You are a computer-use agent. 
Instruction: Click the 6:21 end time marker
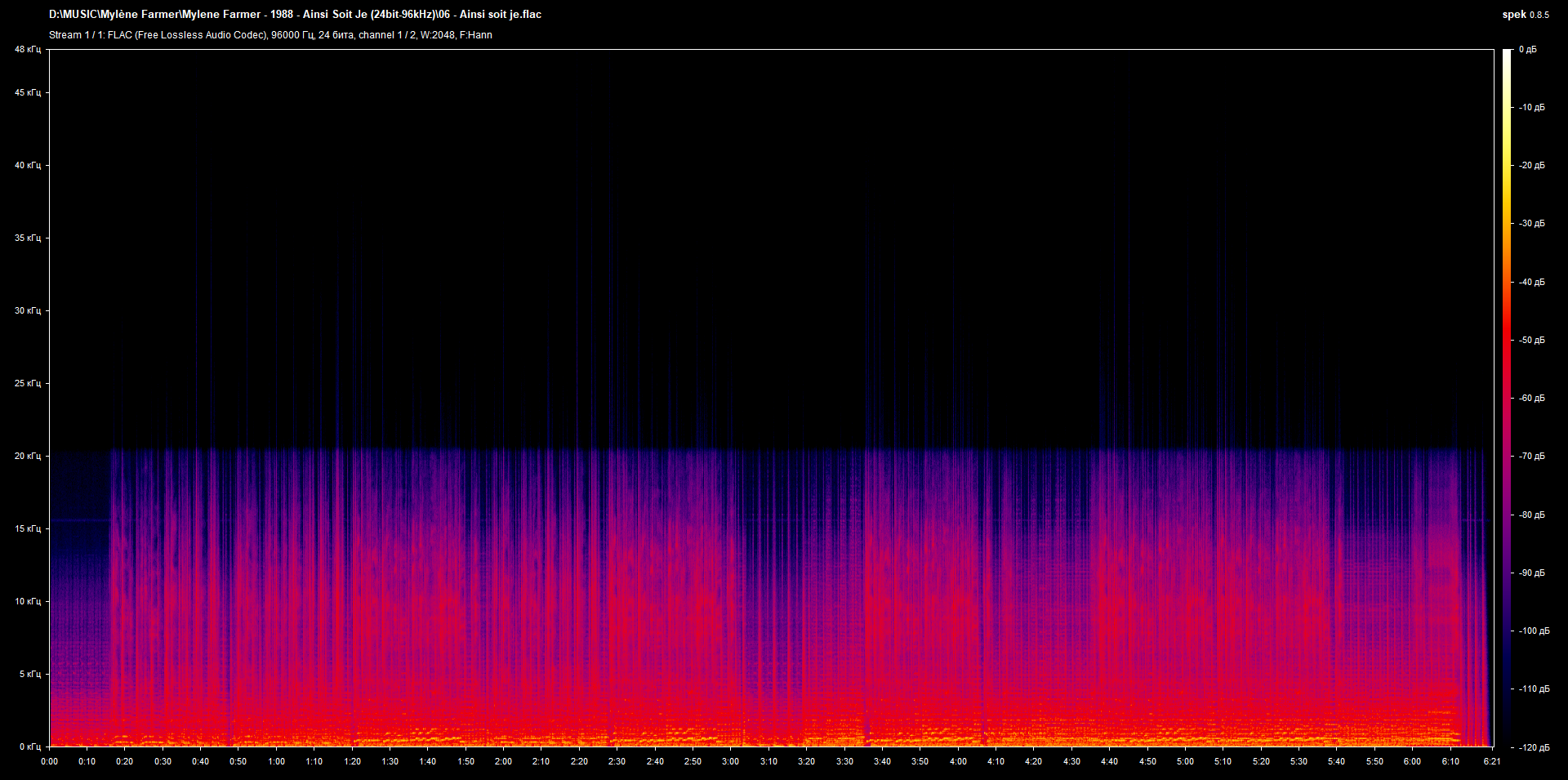pos(1491,761)
